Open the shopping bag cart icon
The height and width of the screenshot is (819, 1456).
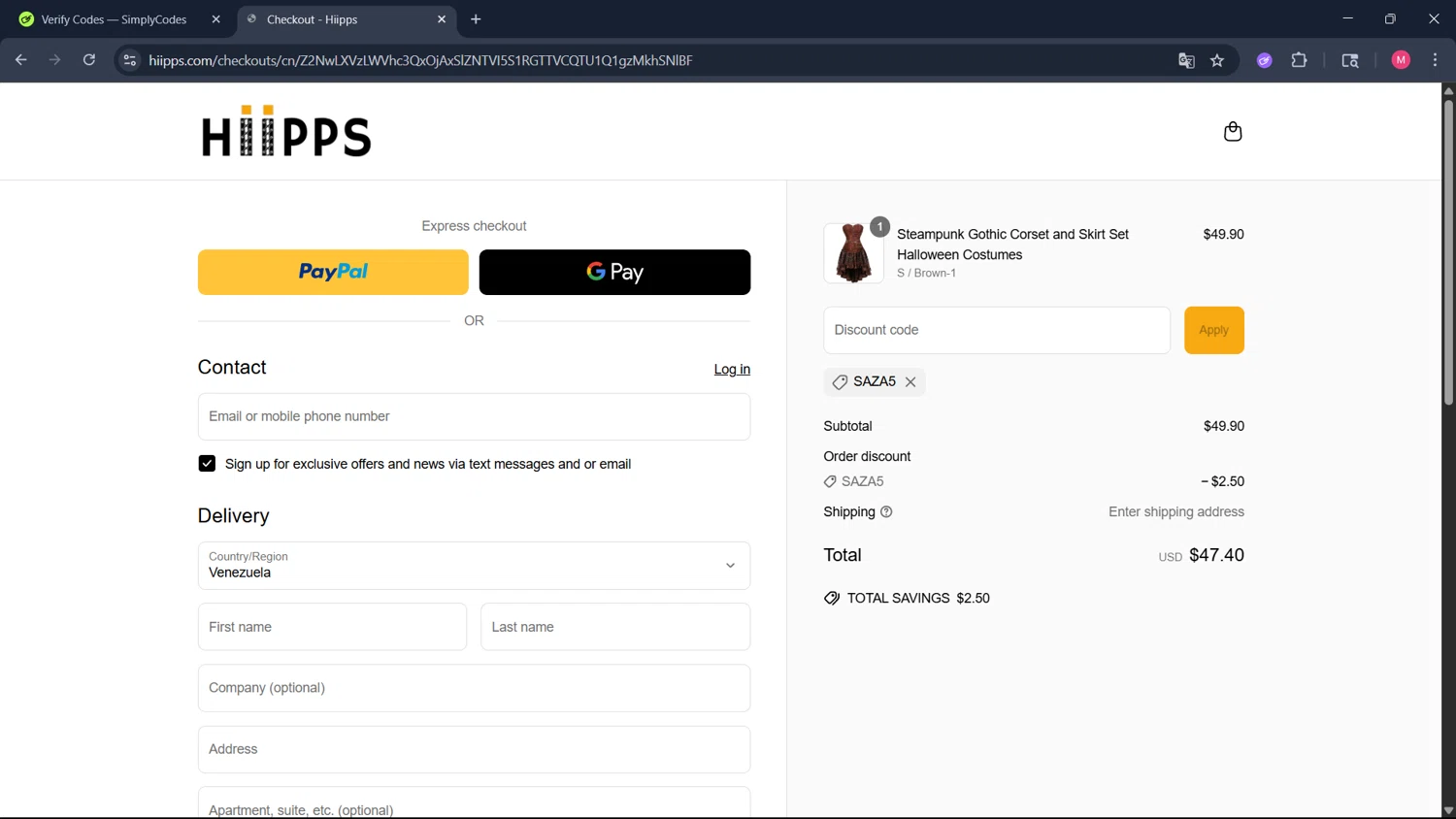[x=1233, y=131]
